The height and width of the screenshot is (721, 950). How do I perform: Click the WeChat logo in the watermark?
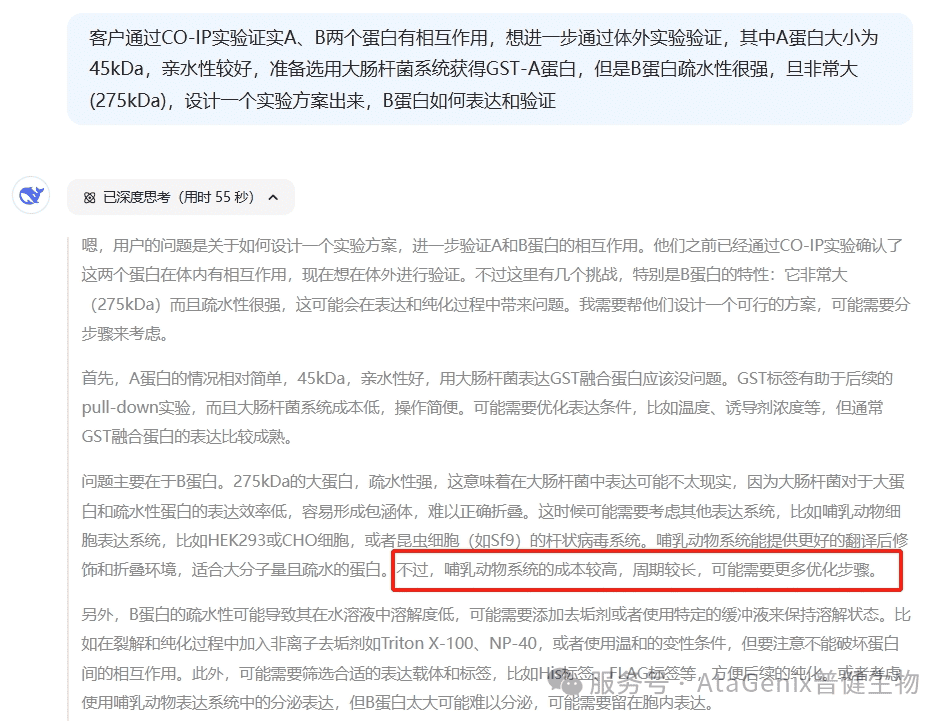click(x=565, y=684)
